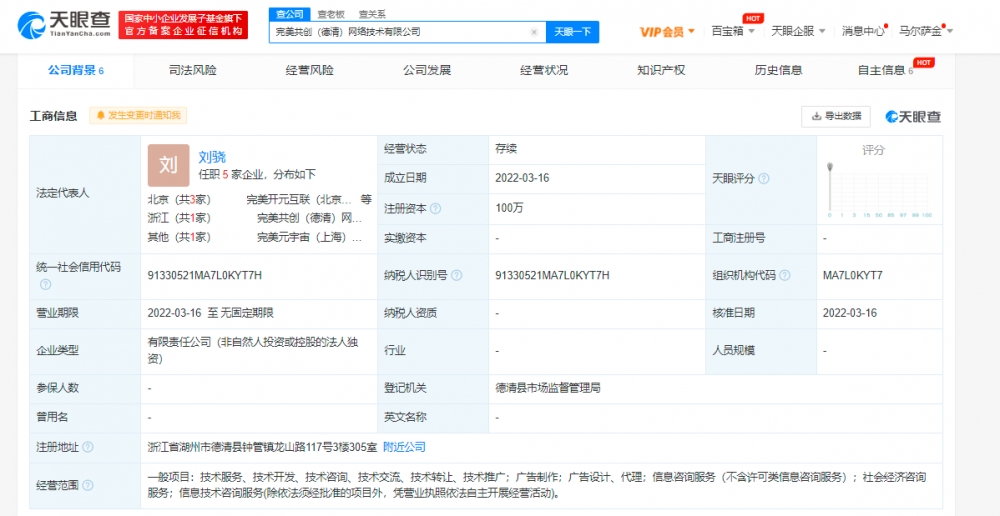Switch to the 司法风险 tab
This screenshot has height=516, width=1000.
(192, 70)
